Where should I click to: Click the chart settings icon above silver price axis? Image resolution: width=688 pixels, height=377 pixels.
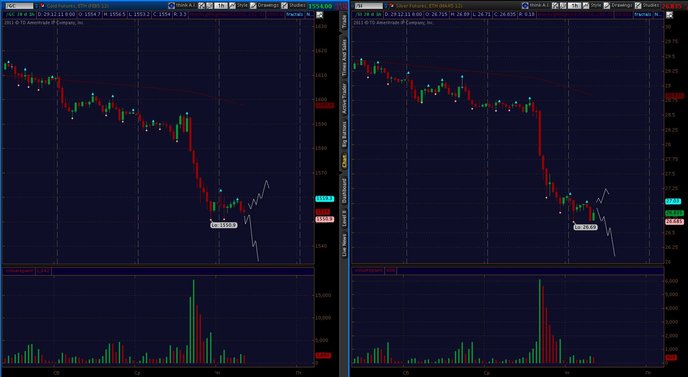(x=669, y=15)
